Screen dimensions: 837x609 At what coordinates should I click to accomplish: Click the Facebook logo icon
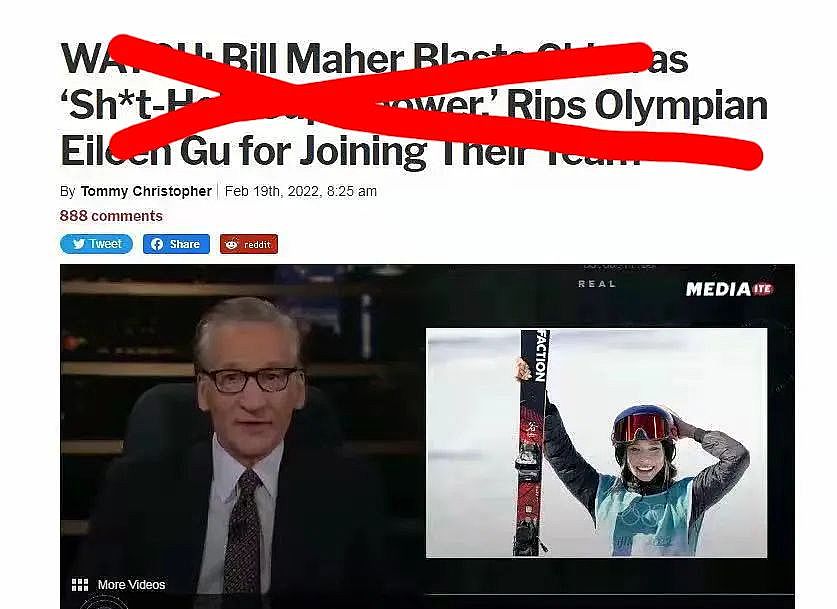click(x=157, y=244)
